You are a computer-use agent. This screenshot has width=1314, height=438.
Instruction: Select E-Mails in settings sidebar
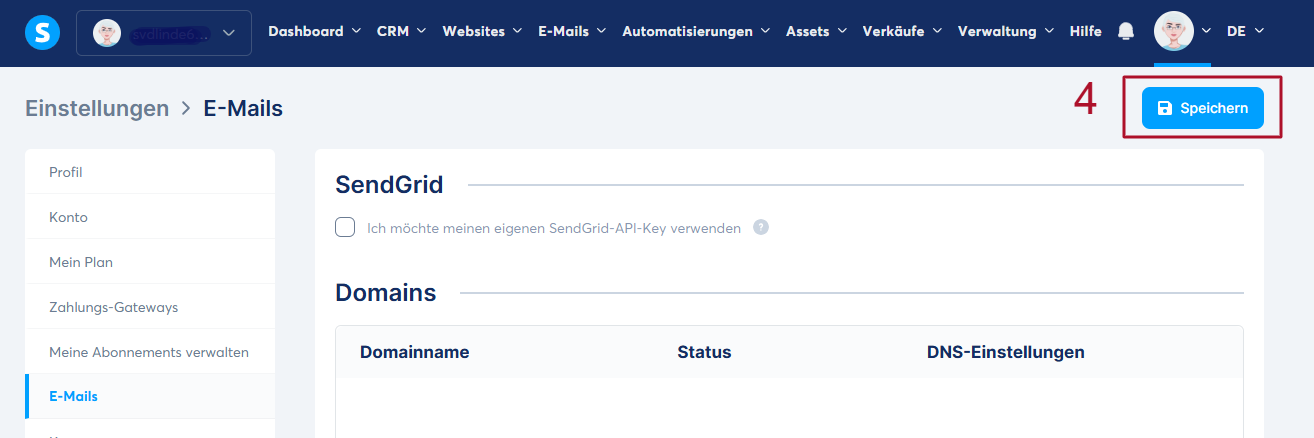(x=150, y=397)
